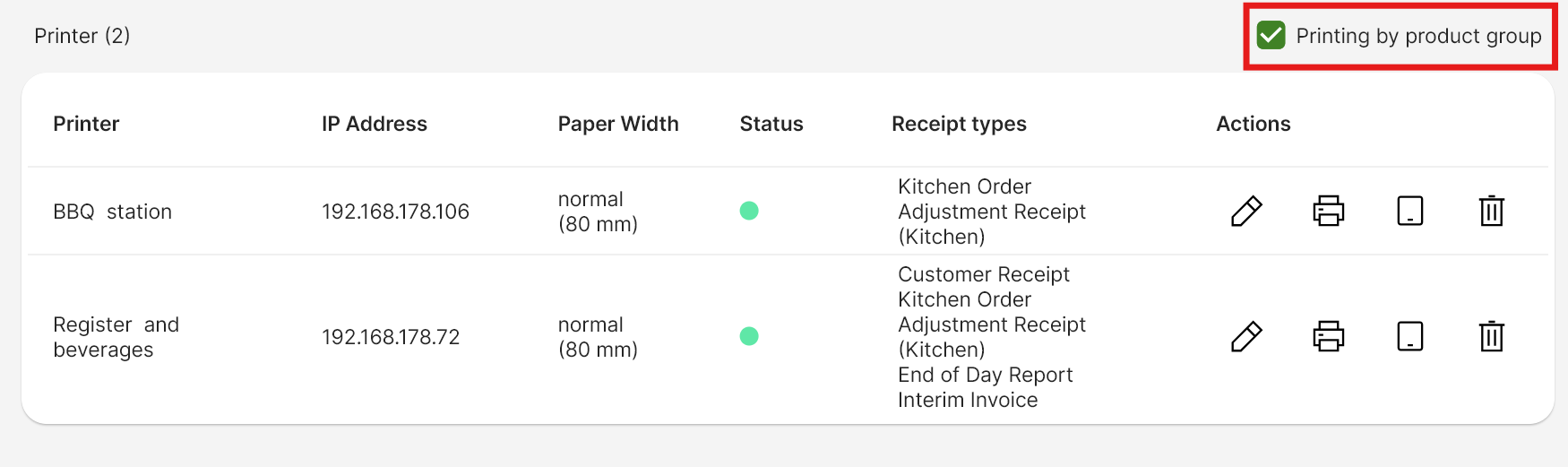Edit Register and beverages printer
The height and width of the screenshot is (467, 1568).
point(1246,337)
